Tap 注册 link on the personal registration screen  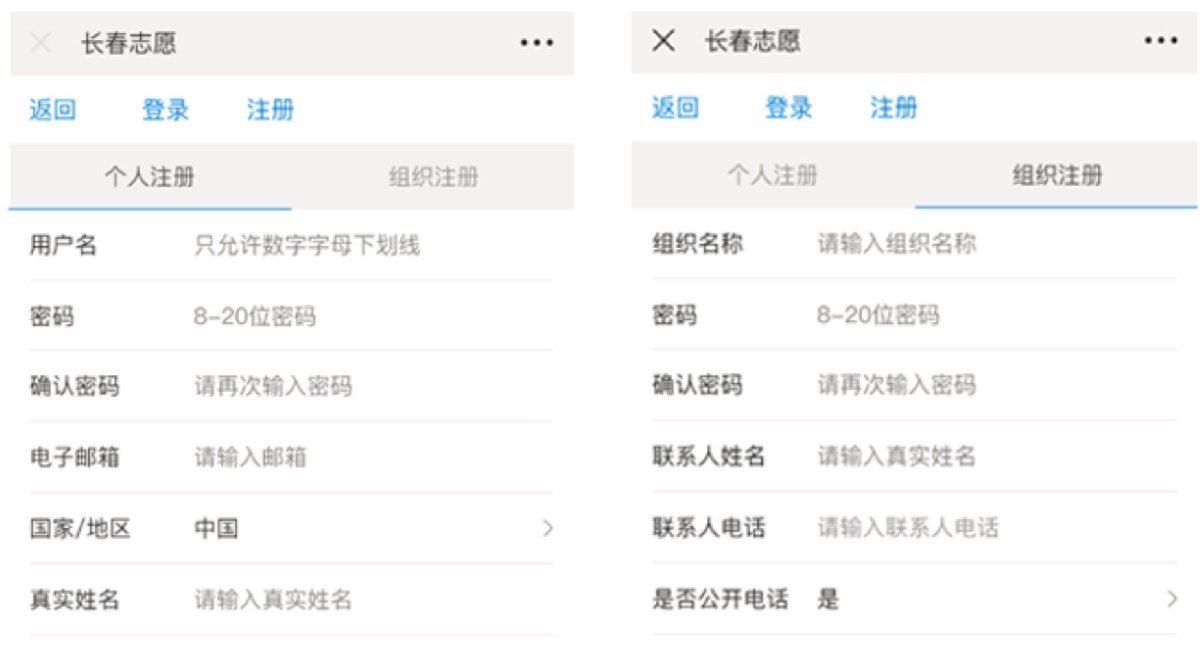coord(270,110)
